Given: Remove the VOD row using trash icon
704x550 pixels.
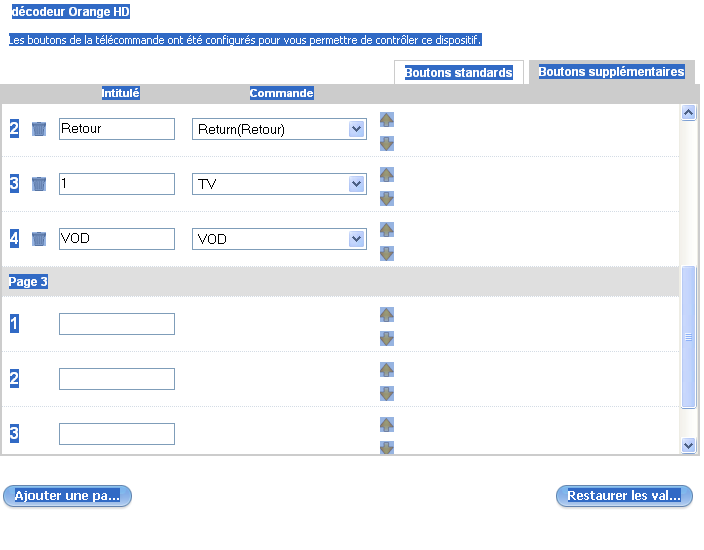Looking at the screenshot, I should click(x=39, y=239).
